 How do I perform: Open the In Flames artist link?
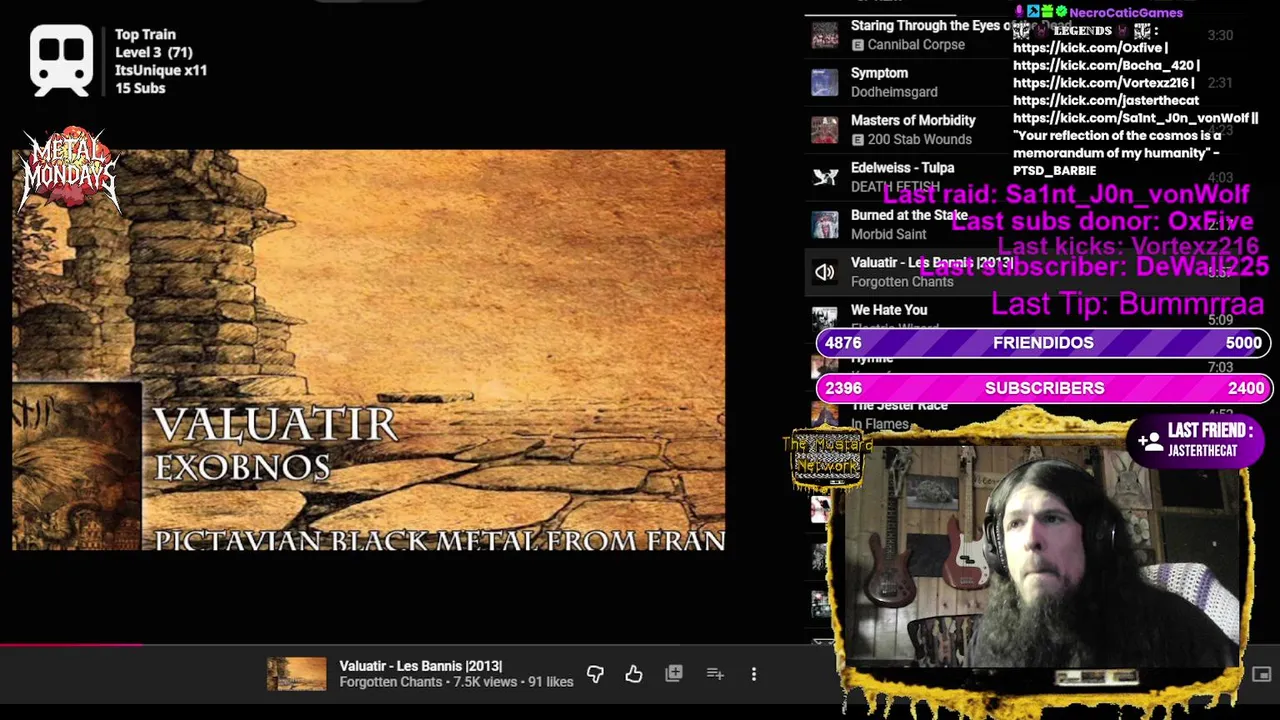coord(880,424)
